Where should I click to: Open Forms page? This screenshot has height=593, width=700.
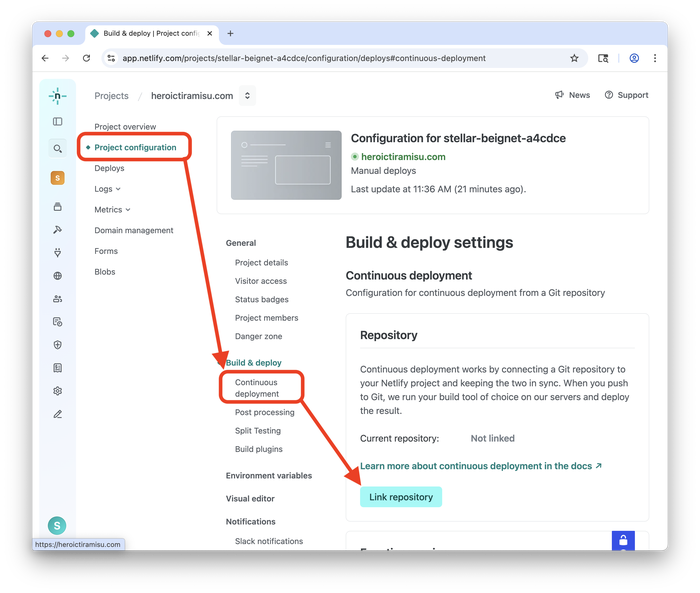pyautogui.click(x=106, y=251)
